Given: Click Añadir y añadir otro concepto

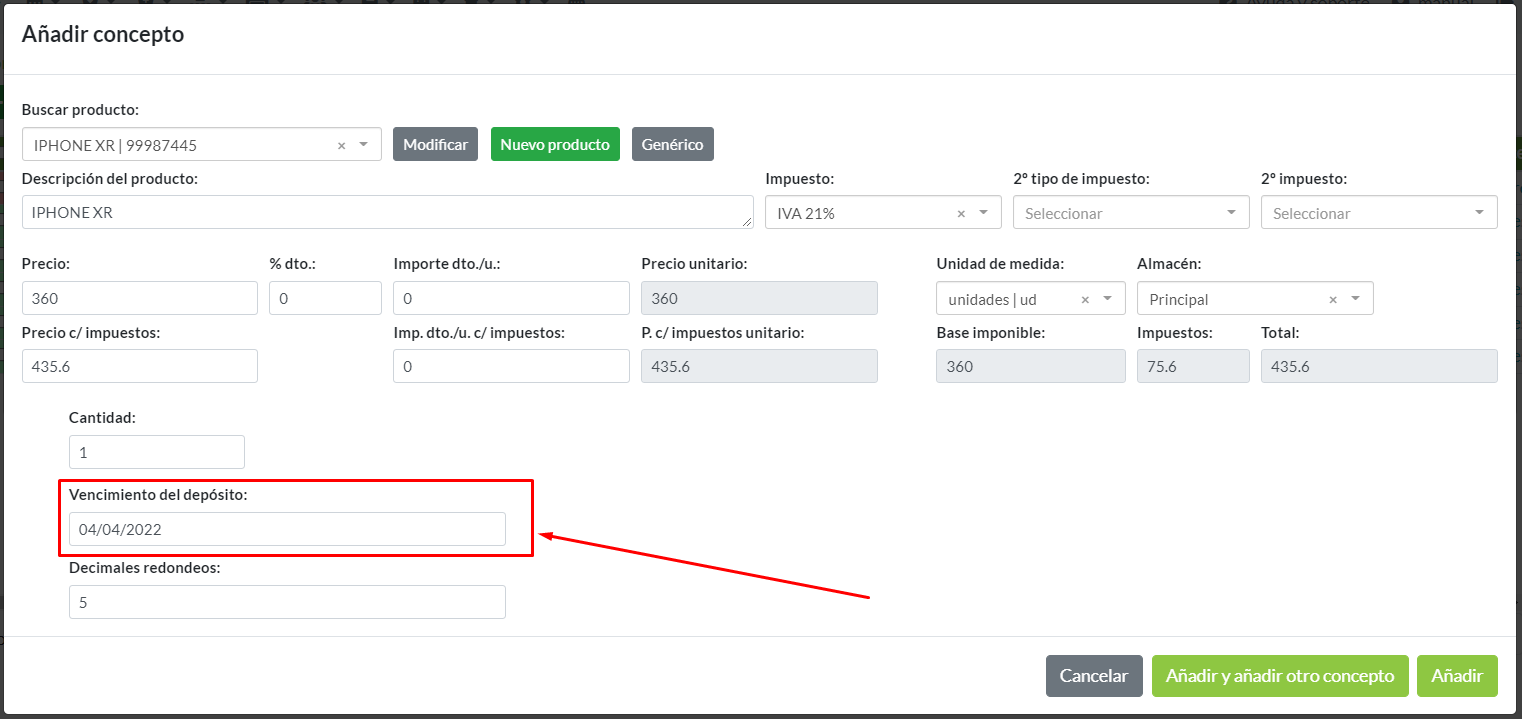Looking at the screenshot, I should point(1279,676).
